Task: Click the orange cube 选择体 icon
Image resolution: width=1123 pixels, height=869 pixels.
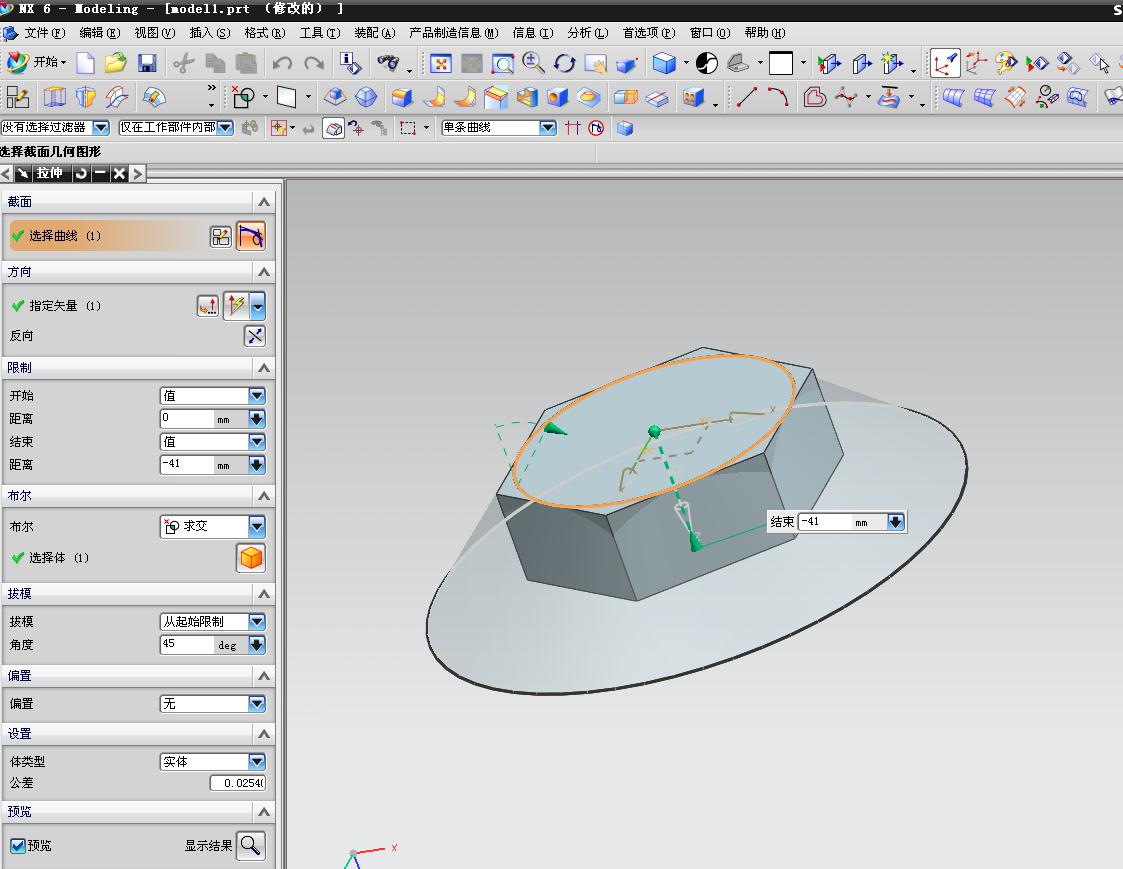Action: pyautogui.click(x=251, y=558)
